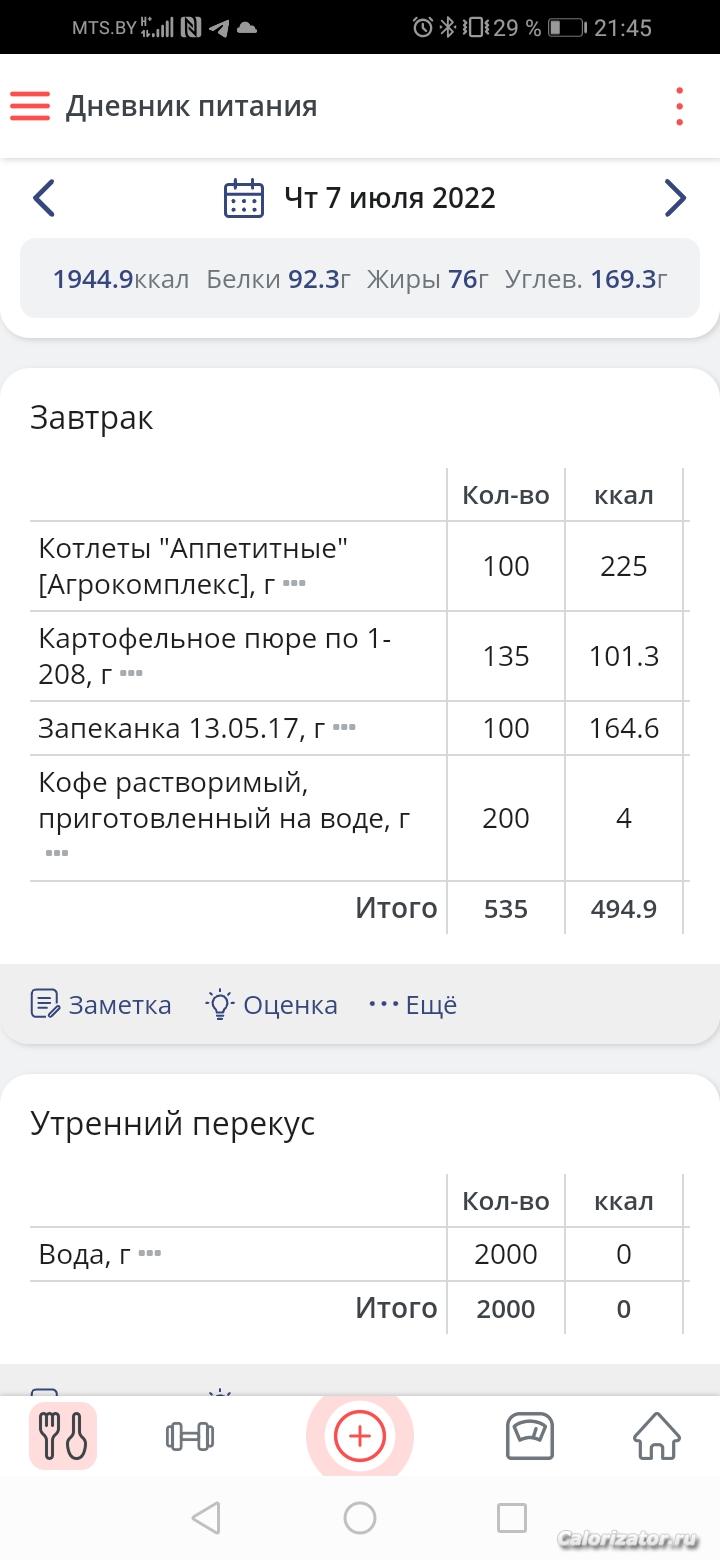Open Оценка for breakfast
Screen dimensions: 720x1560
coord(272,1004)
